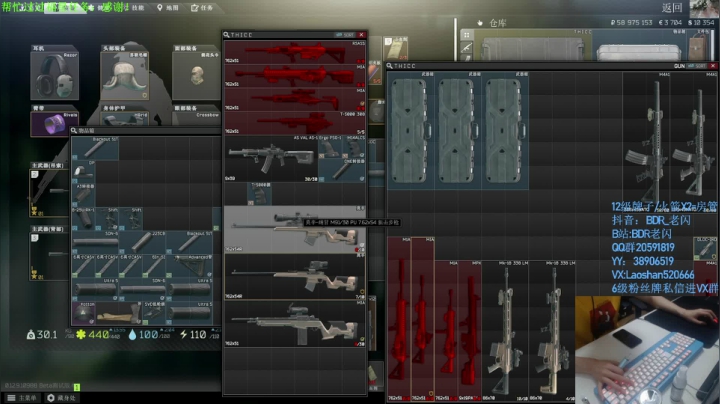Screen dimensions: 720x404
Task: Select the axe item in items case
Action: (x=119, y=313)
